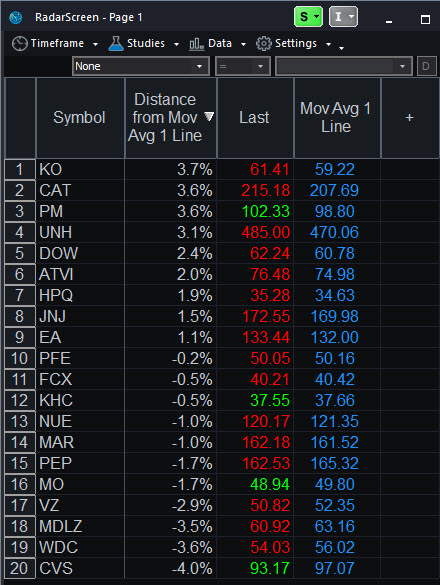Click the Timeframe clock icon
This screenshot has width=440, height=585.
click(x=19, y=44)
